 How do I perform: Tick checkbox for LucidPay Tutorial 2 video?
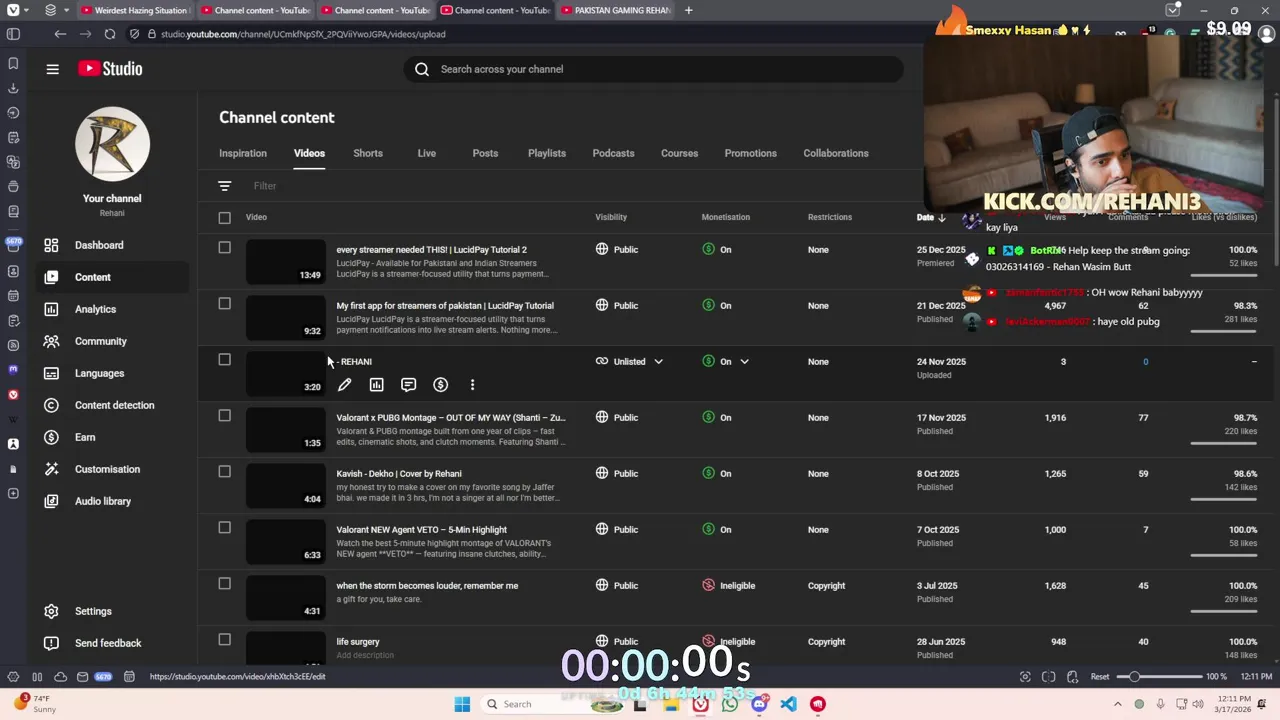[225, 248]
